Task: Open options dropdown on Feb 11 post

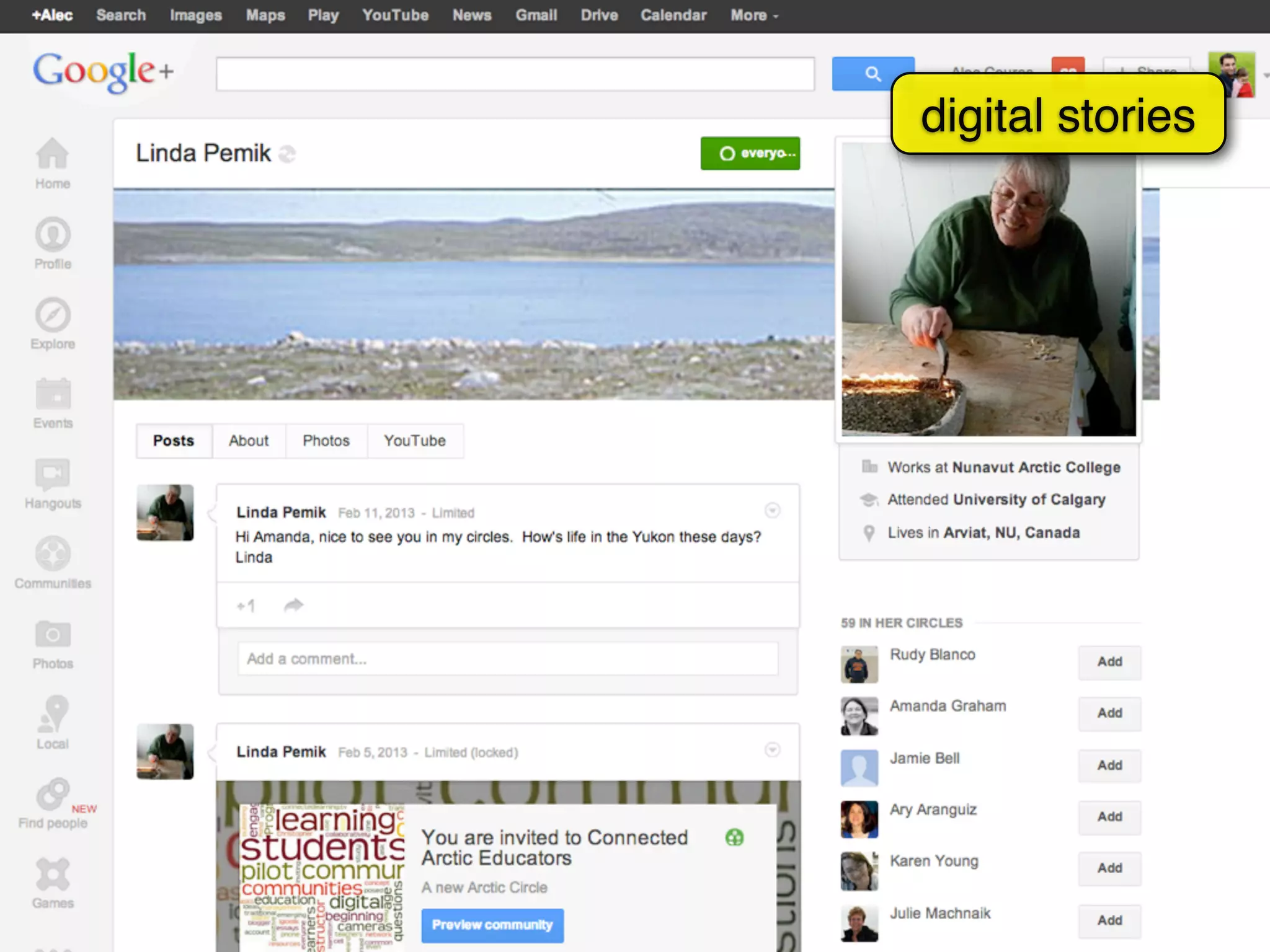Action: (x=772, y=511)
